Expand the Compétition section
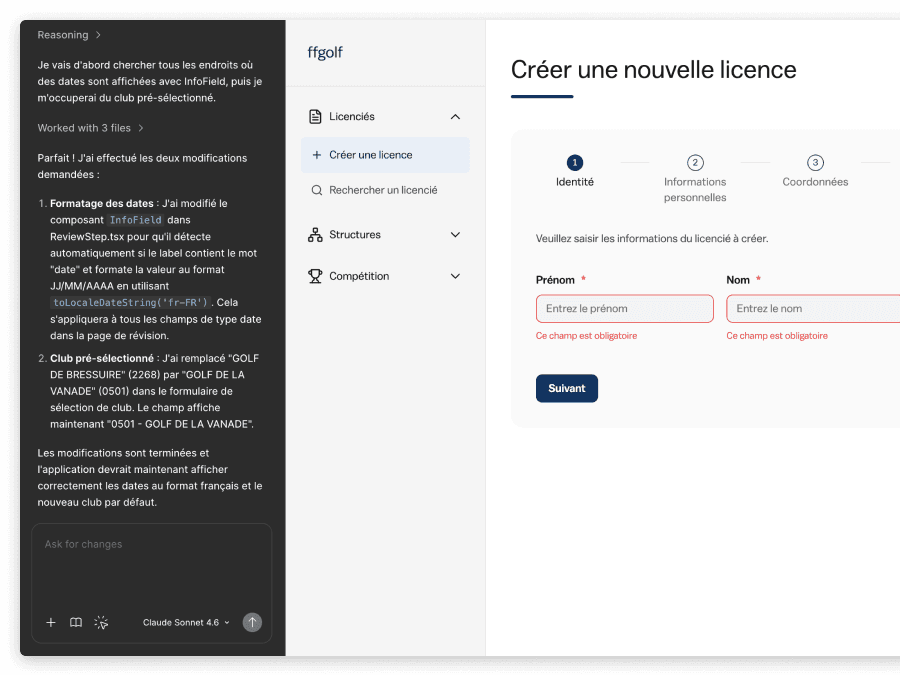 tap(455, 276)
